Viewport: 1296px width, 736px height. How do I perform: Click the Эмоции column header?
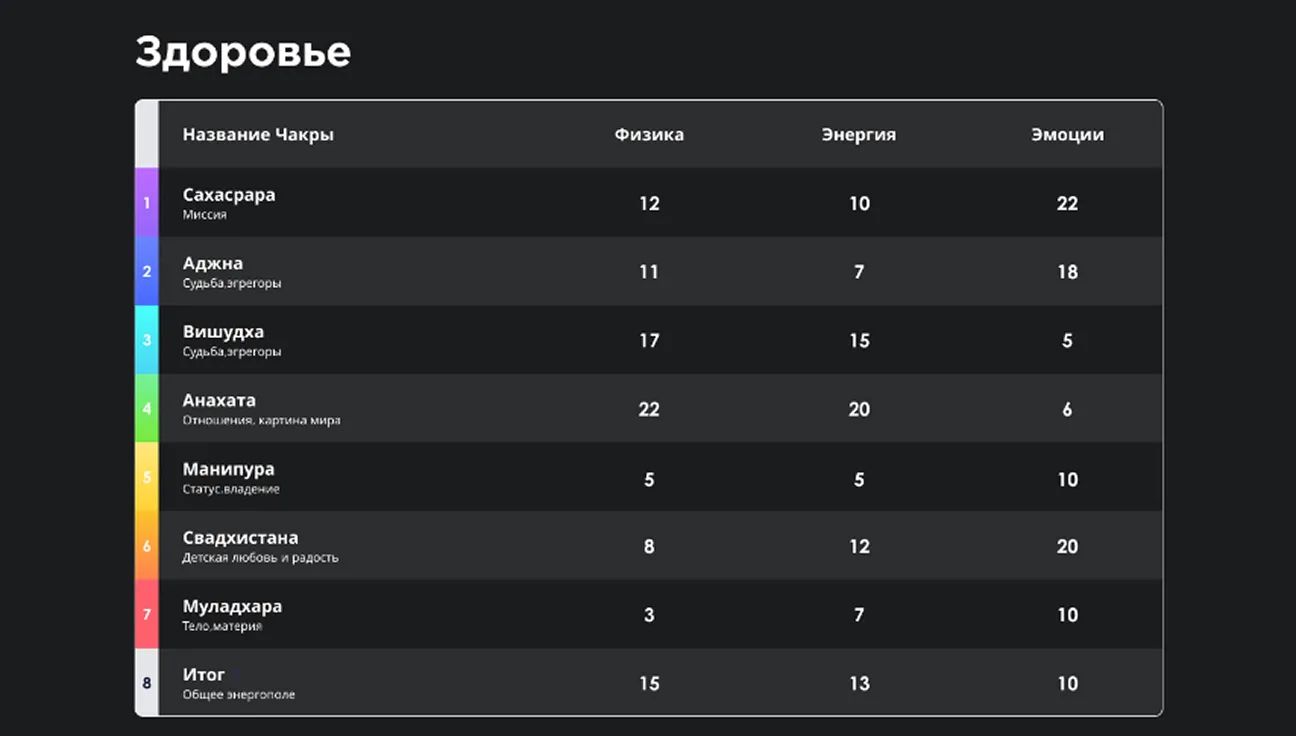click(1067, 135)
